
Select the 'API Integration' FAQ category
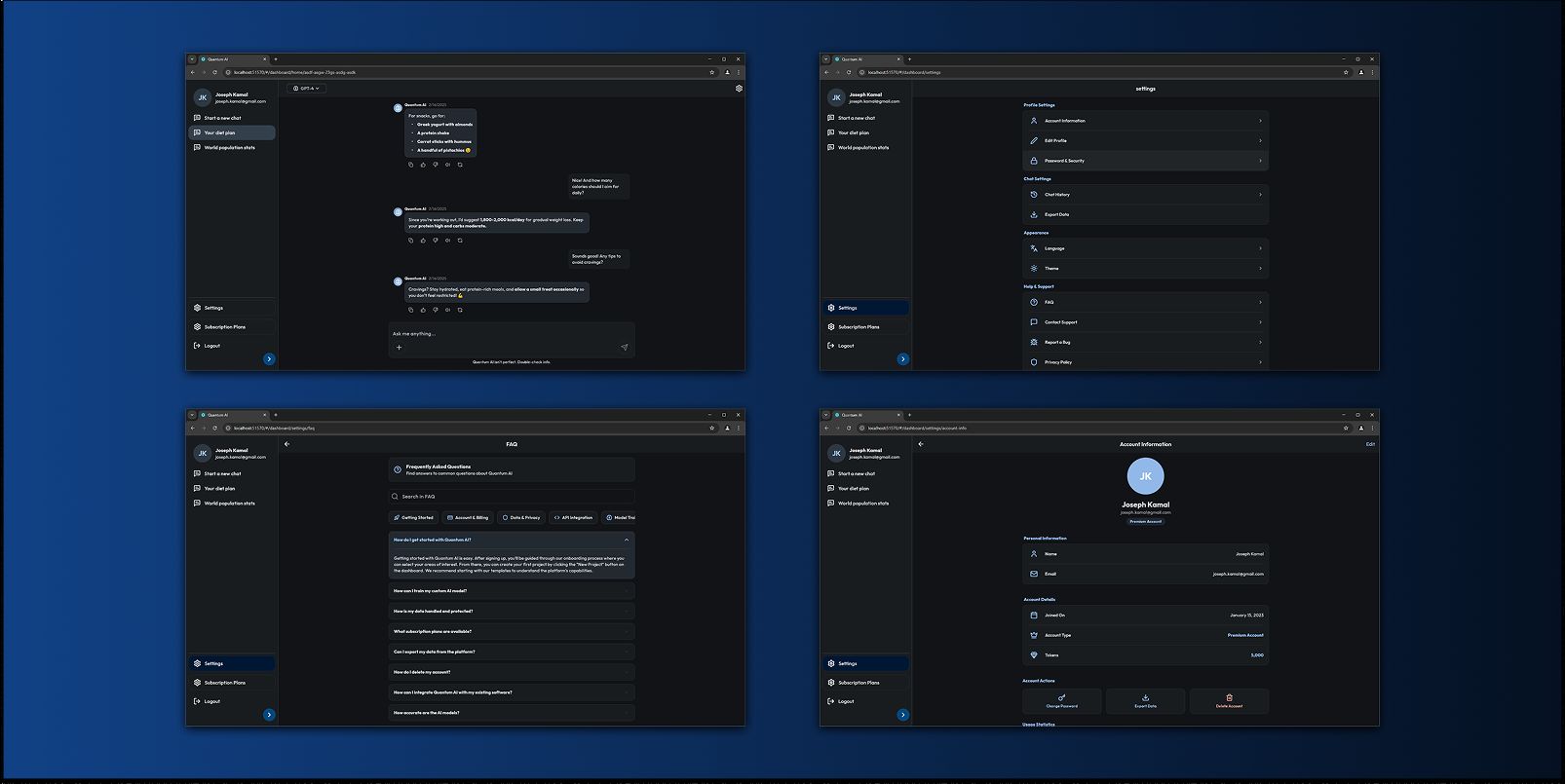[x=573, y=517]
